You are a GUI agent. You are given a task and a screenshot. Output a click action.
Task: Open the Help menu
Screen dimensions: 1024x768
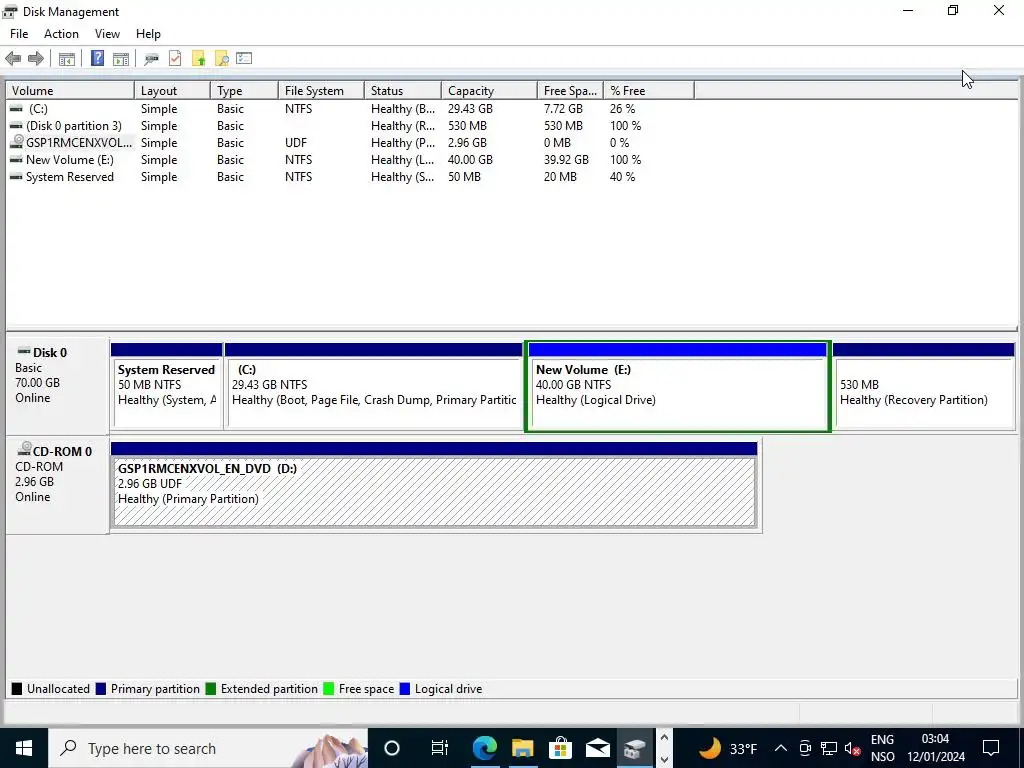[x=148, y=34]
